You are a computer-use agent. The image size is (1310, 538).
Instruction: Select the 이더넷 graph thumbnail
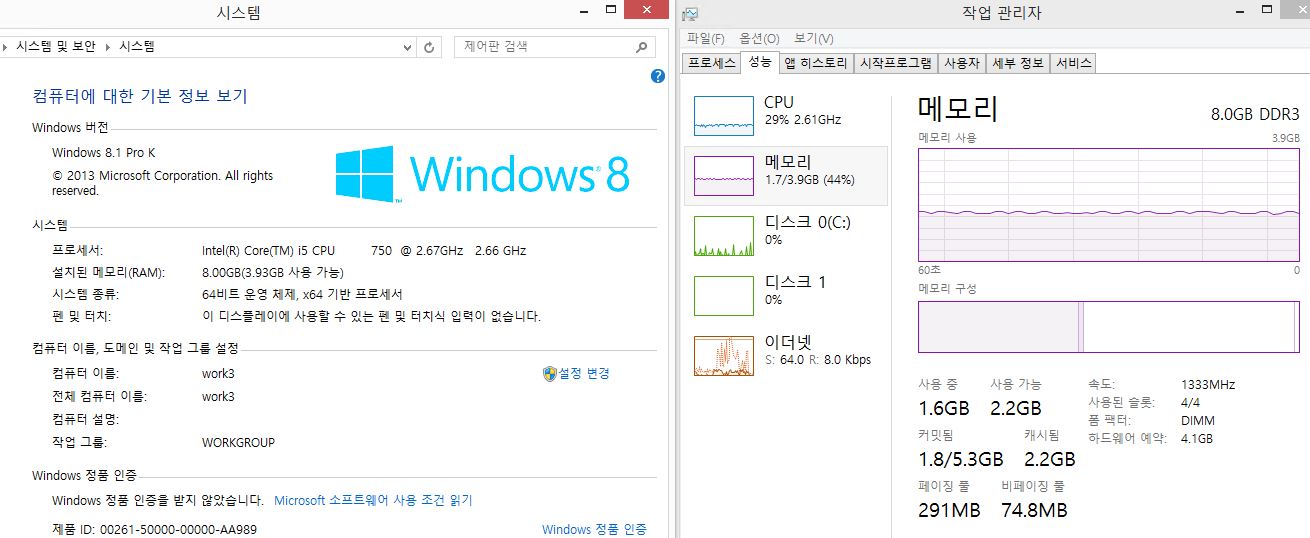[x=723, y=356]
